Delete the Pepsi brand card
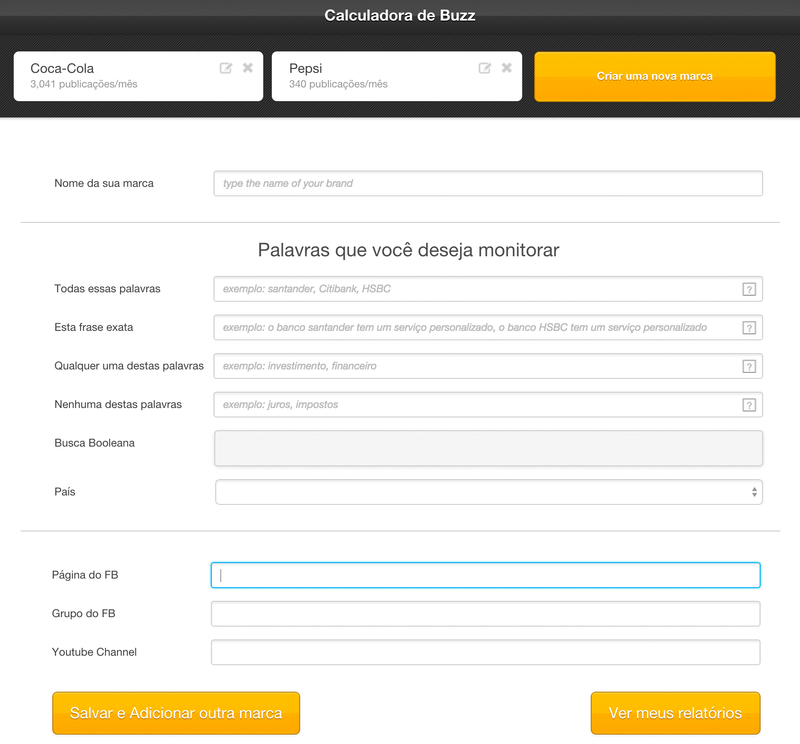Image resolution: width=800 pixels, height=744 pixels. click(x=507, y=68)
